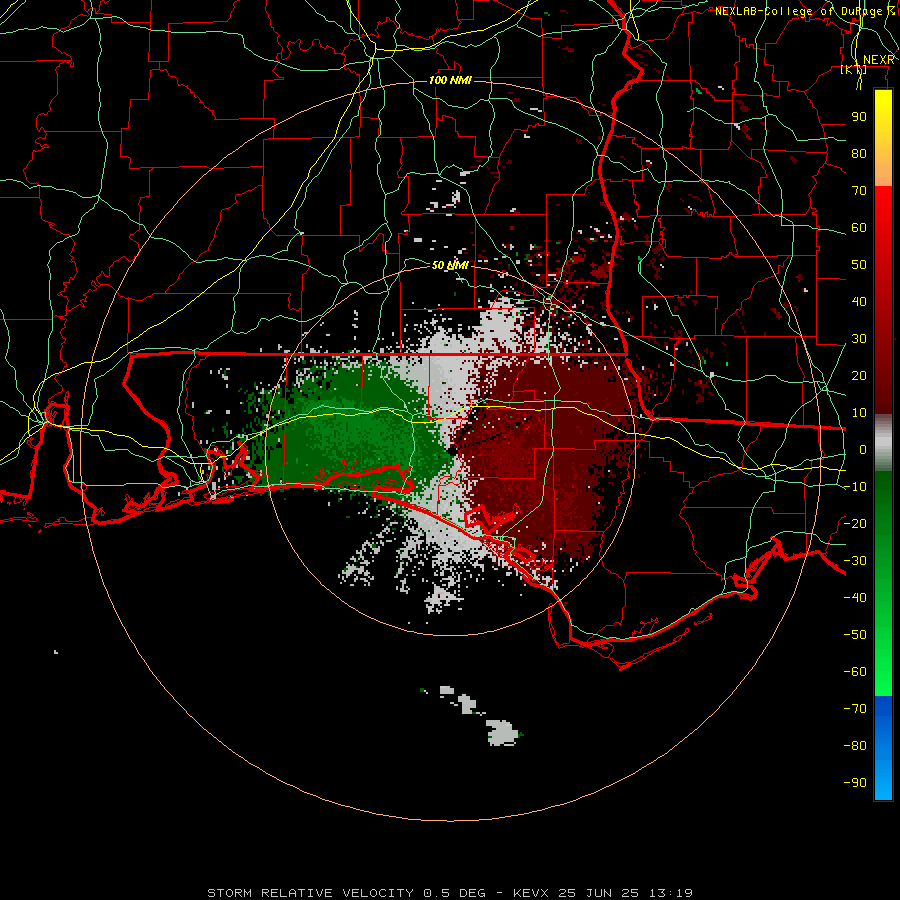The width and height of the screenshot is (900, 900).
Task: Click the "50 NMI" range ring label
Action: [451, 266]
